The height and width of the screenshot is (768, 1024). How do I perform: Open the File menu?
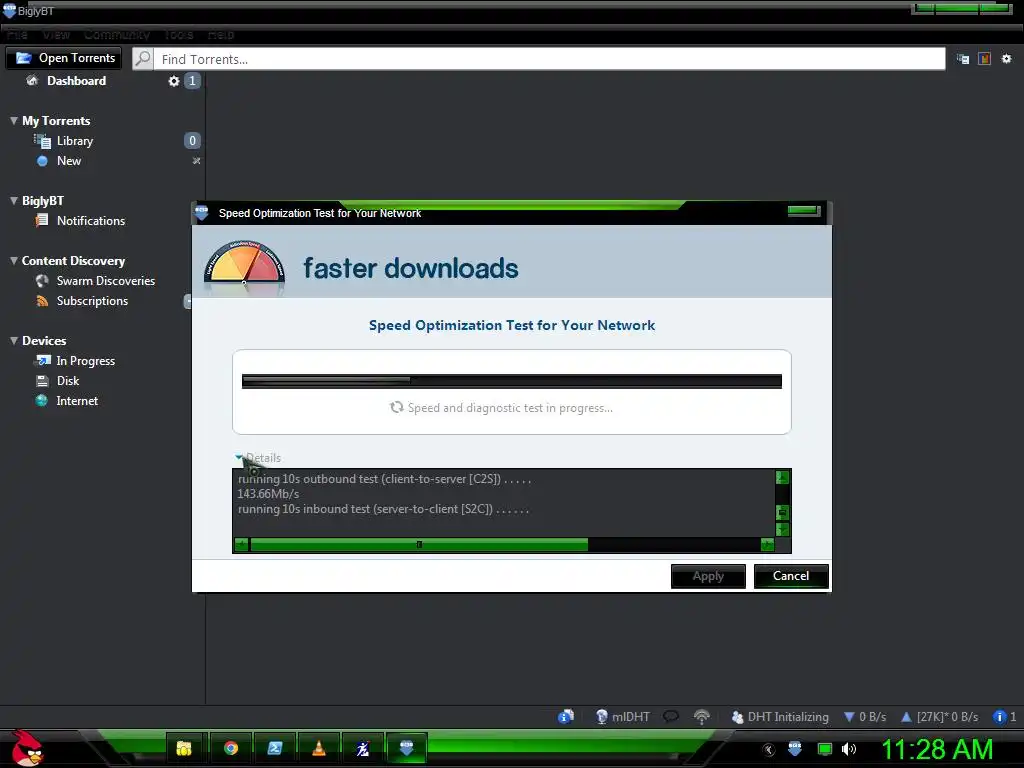coord(17,35)
